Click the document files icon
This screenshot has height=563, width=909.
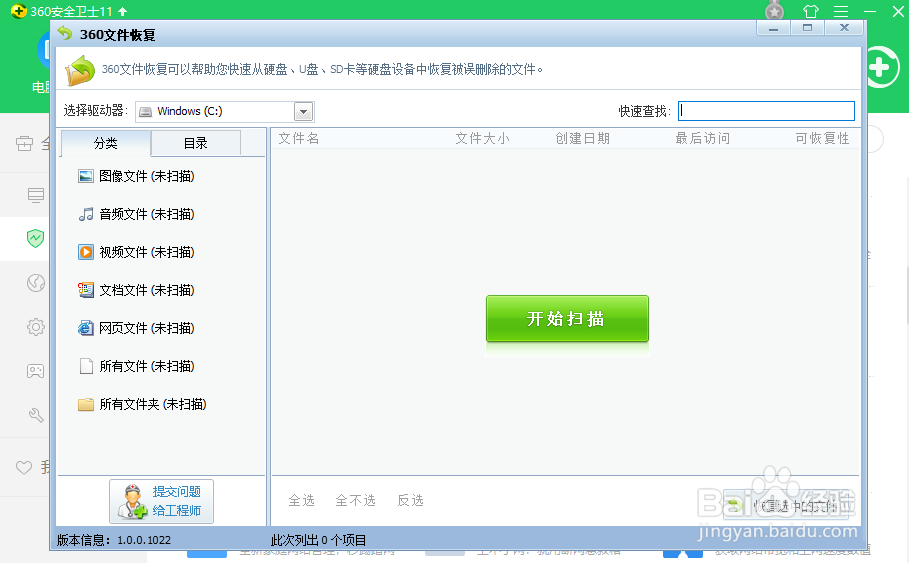(x=86, y=290)
